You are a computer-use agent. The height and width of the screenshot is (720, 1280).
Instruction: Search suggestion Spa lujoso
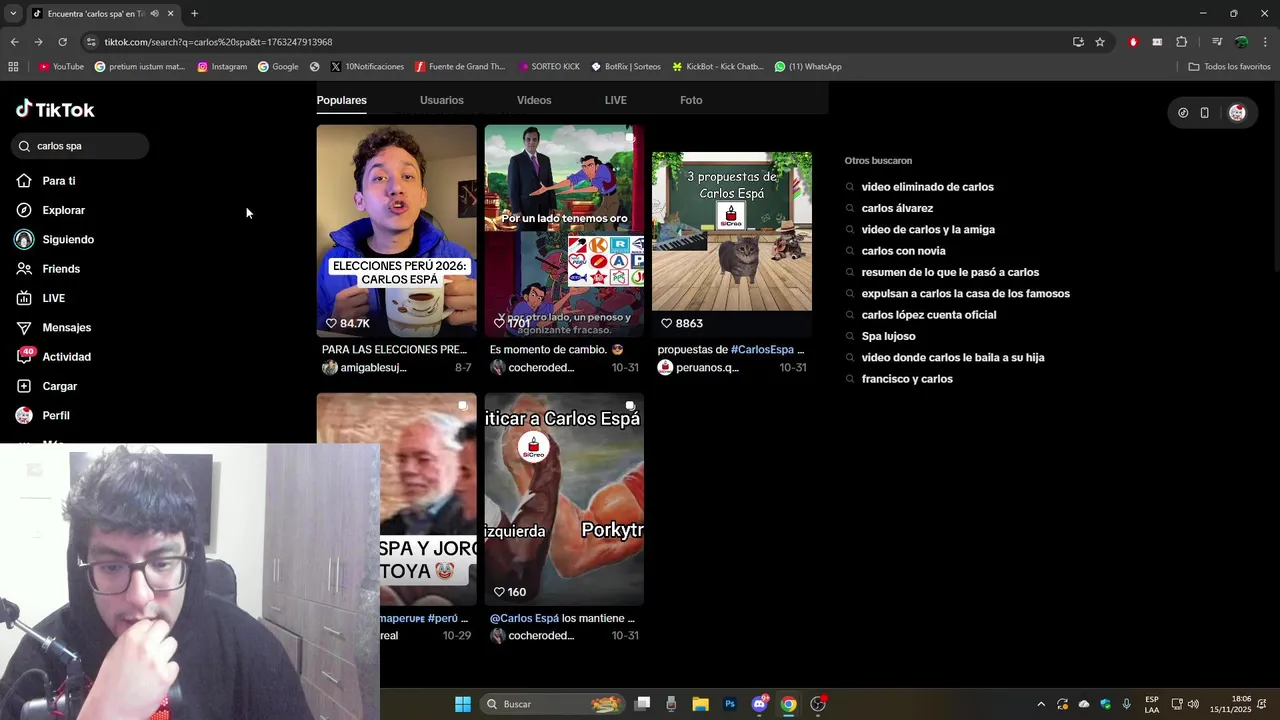(x=888, y=336)
